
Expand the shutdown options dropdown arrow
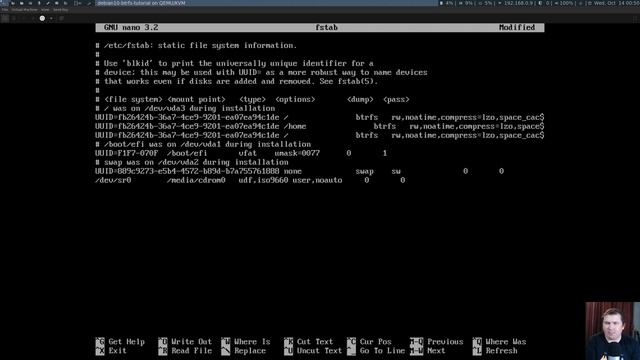pos(51,18)
